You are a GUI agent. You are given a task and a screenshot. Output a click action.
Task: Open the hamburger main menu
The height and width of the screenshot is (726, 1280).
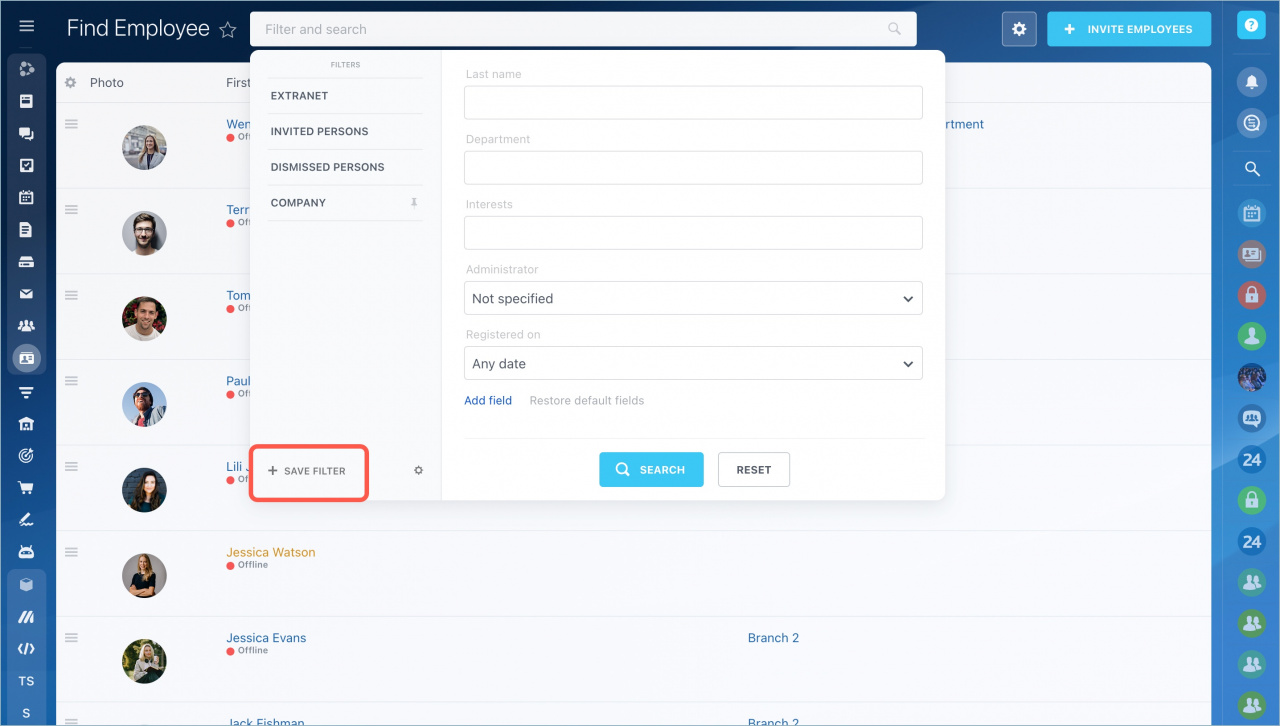[x=27, y=26]
